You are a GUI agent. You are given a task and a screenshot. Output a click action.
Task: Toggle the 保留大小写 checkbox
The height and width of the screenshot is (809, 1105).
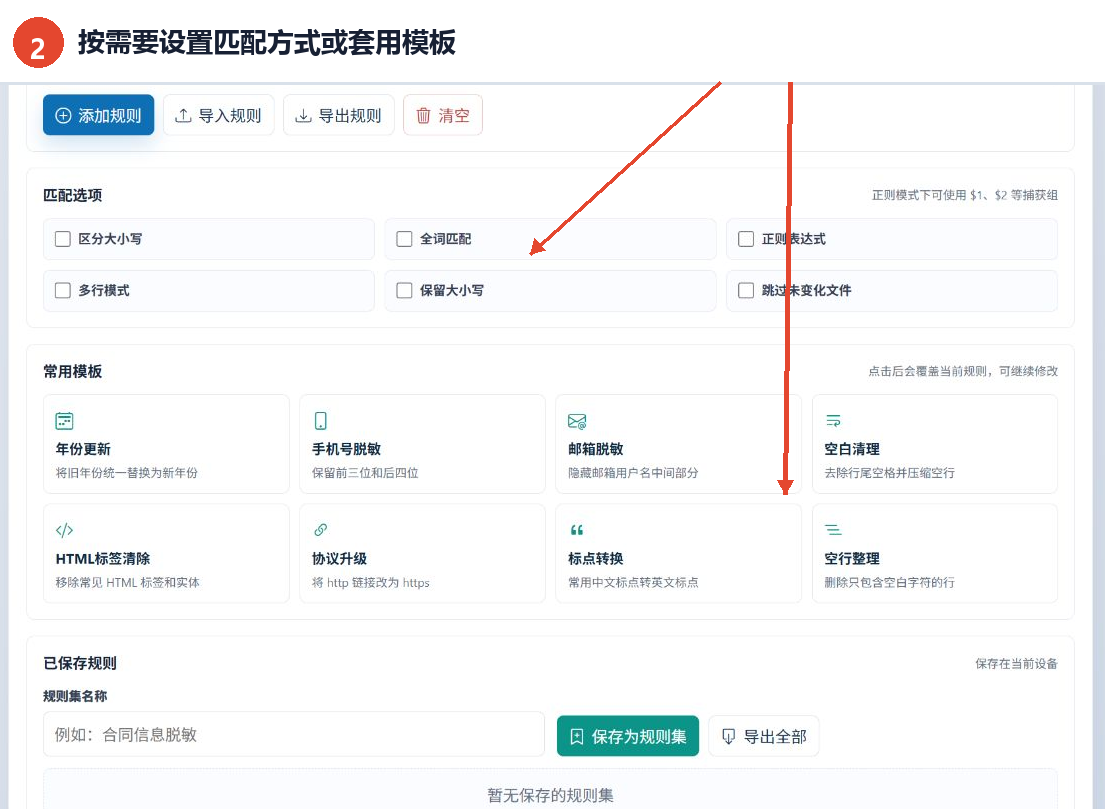pos(405,290)
